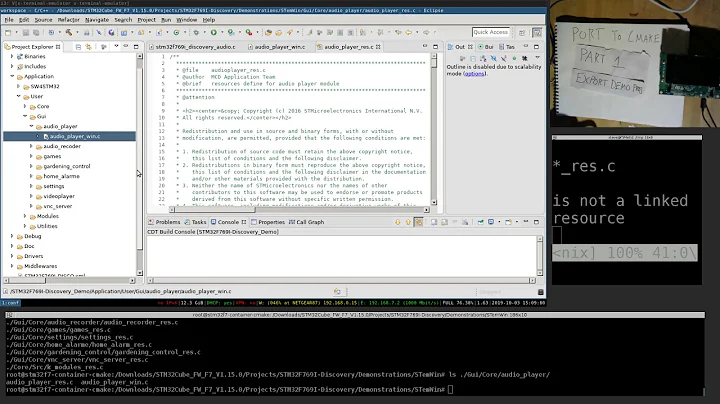Click the Open Console icon

(508, 222)
